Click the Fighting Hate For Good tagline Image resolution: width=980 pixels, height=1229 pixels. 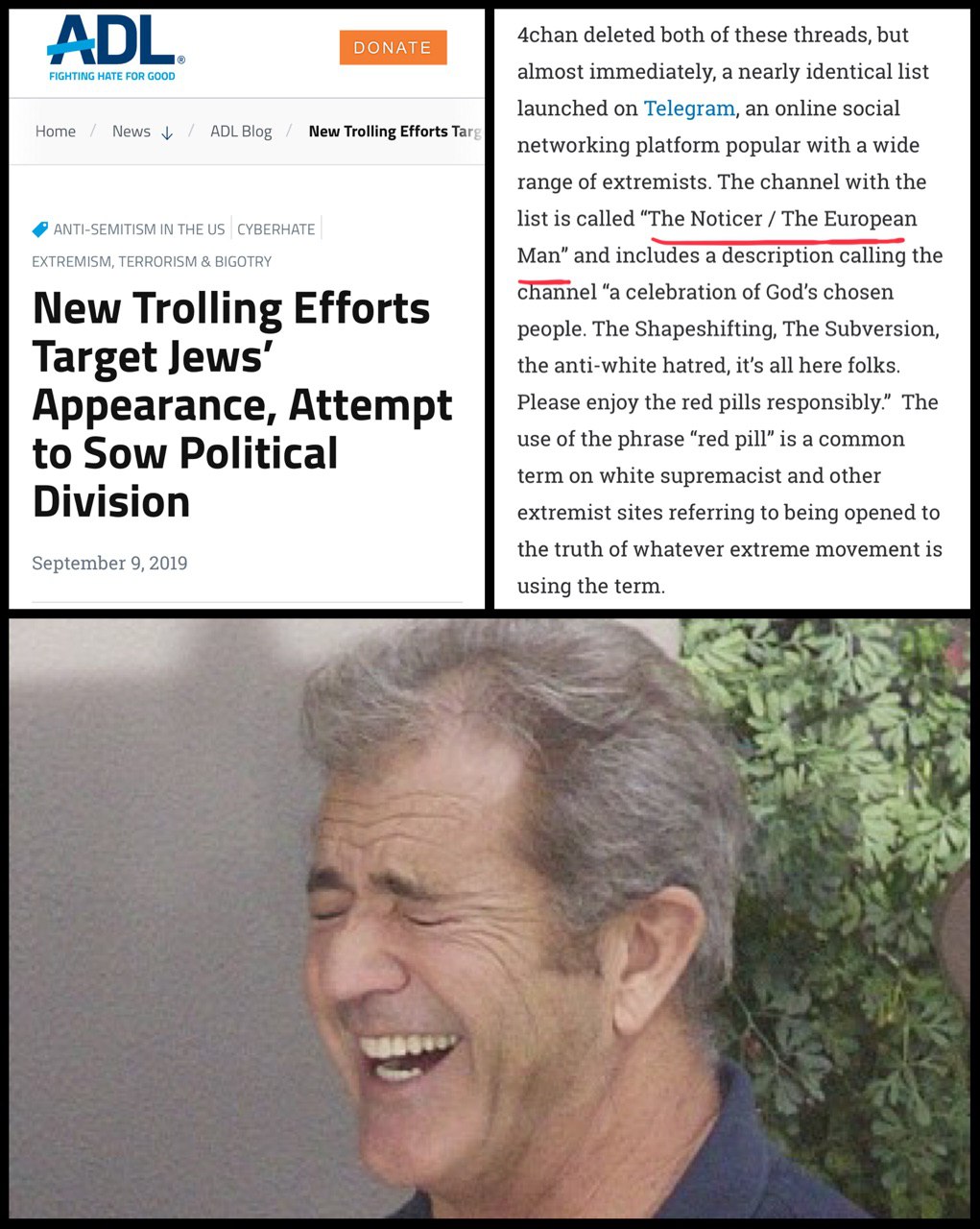[x=112, y=76]
